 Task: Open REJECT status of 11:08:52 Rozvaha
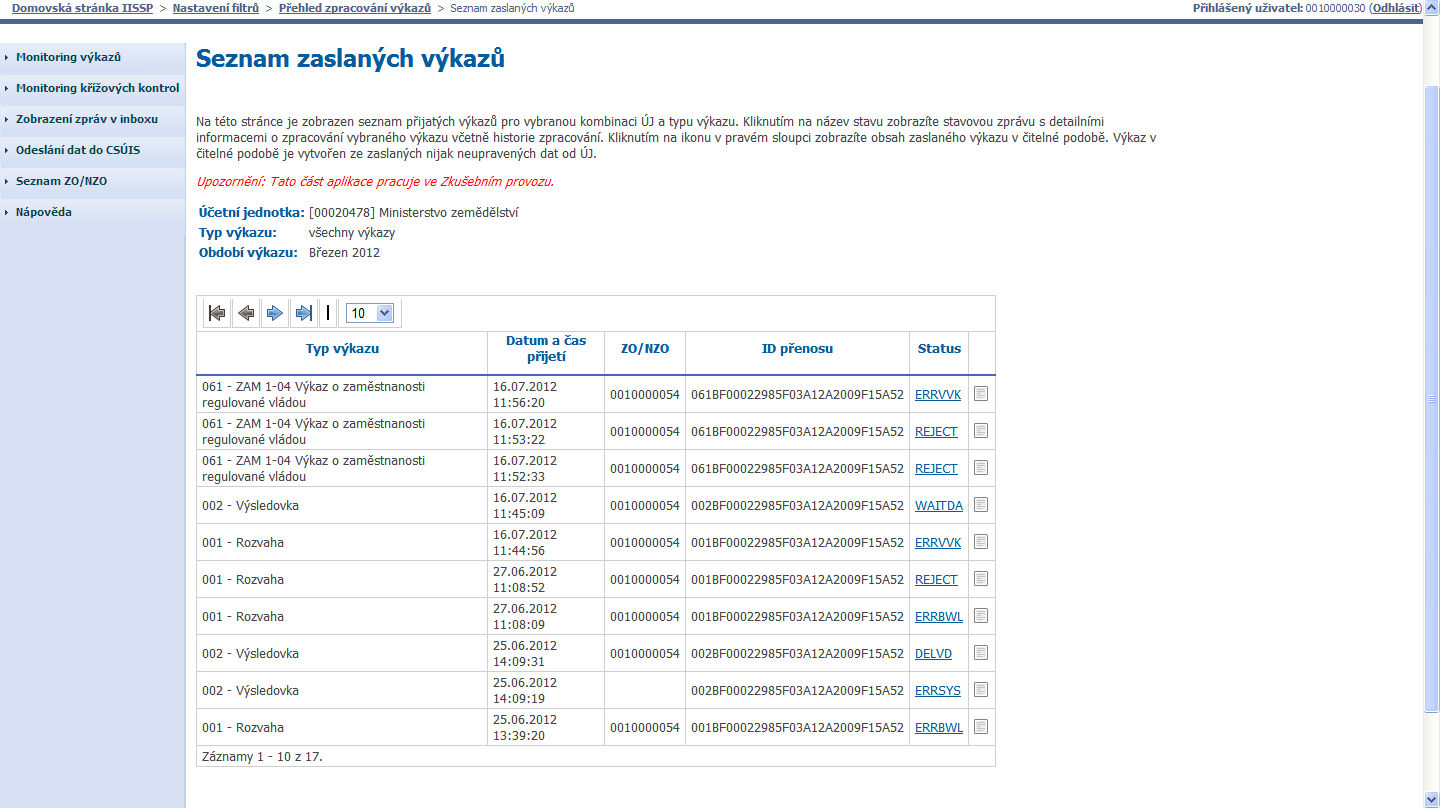(936, 580)
